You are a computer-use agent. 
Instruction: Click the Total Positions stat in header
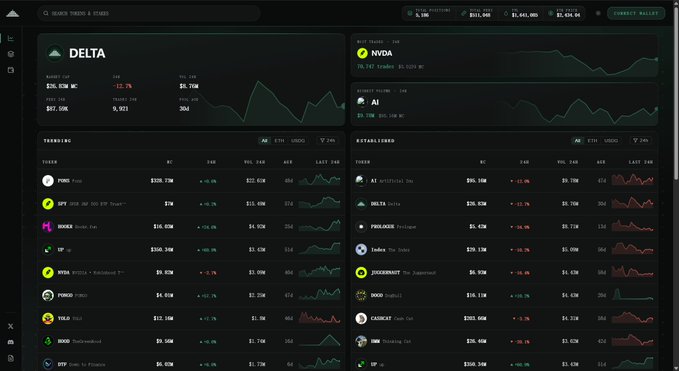(429, 13)
